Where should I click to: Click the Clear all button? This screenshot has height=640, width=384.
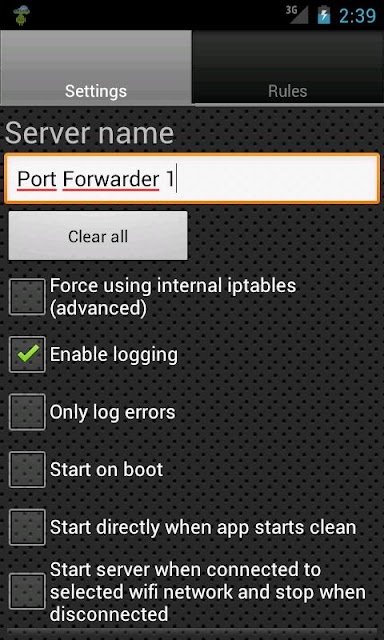[x=98, y=236]
